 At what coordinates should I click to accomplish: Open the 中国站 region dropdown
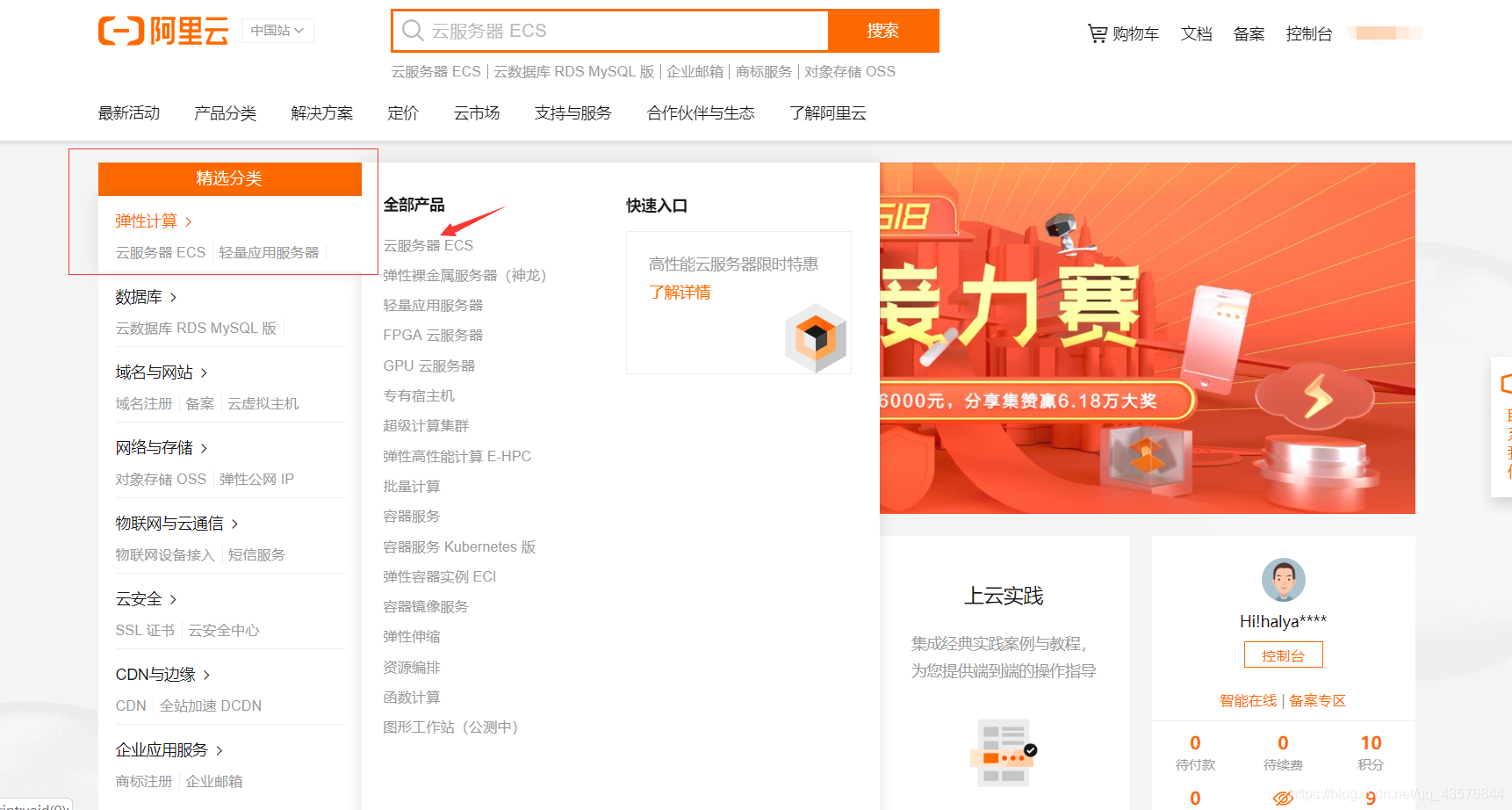pos(277,31)
